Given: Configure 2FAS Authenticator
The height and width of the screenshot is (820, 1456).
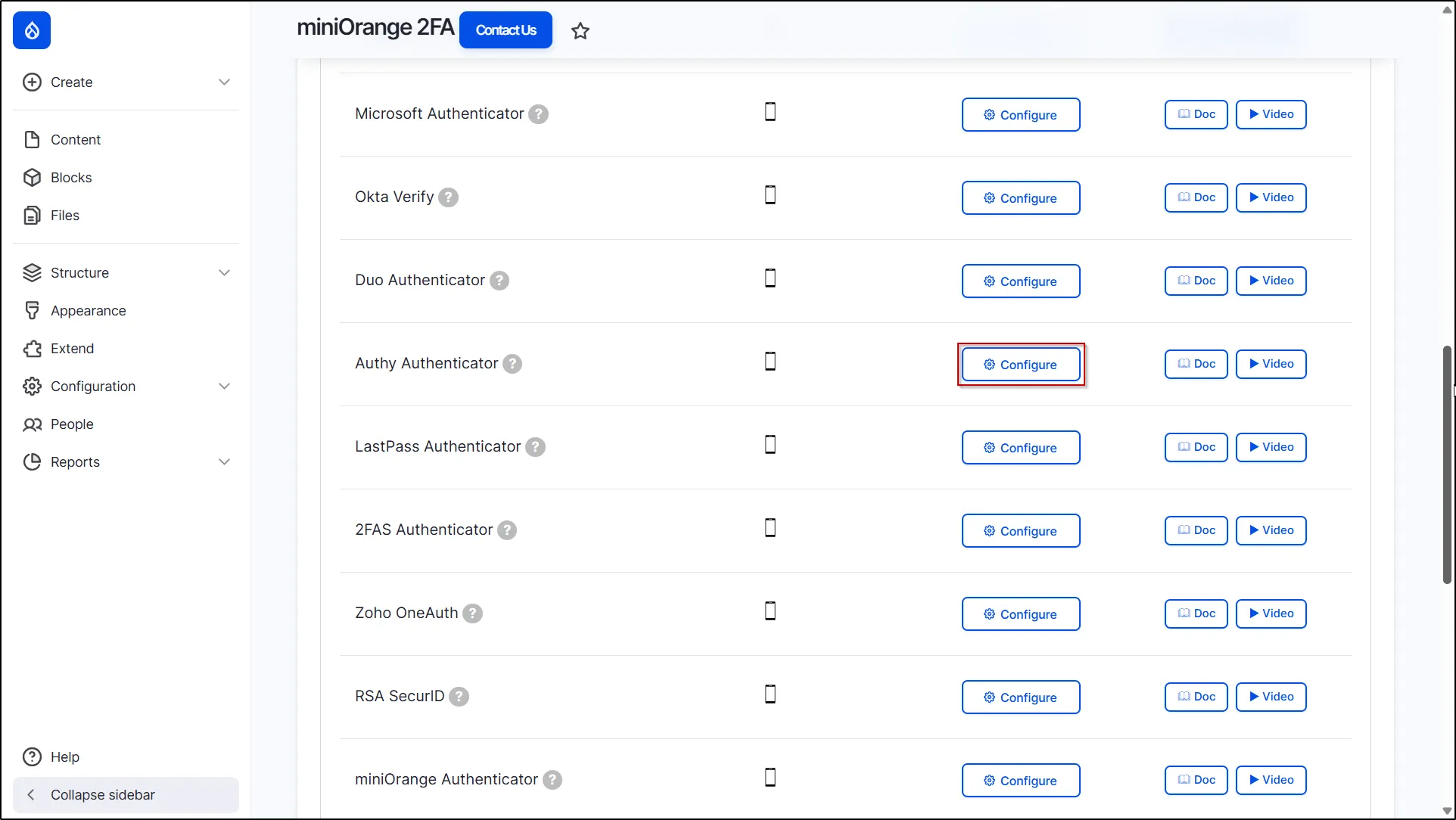Looking at the screenshot, I should [1021, 531].
